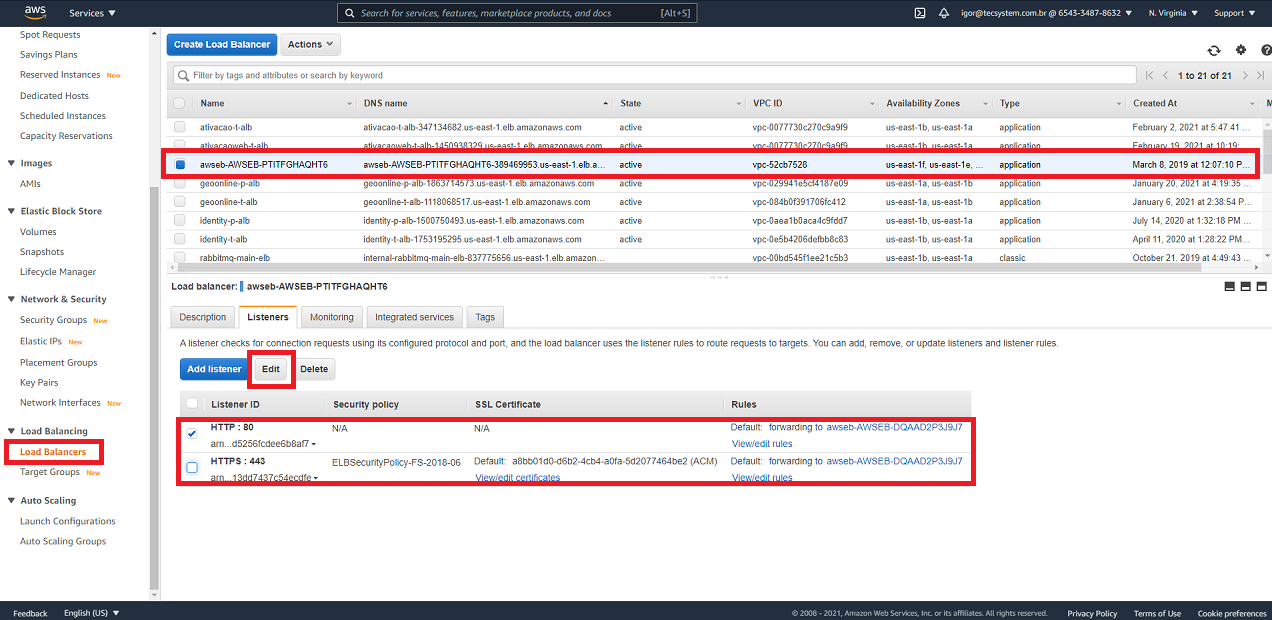Open the Actions dropdown

click(x=310, y=44)
